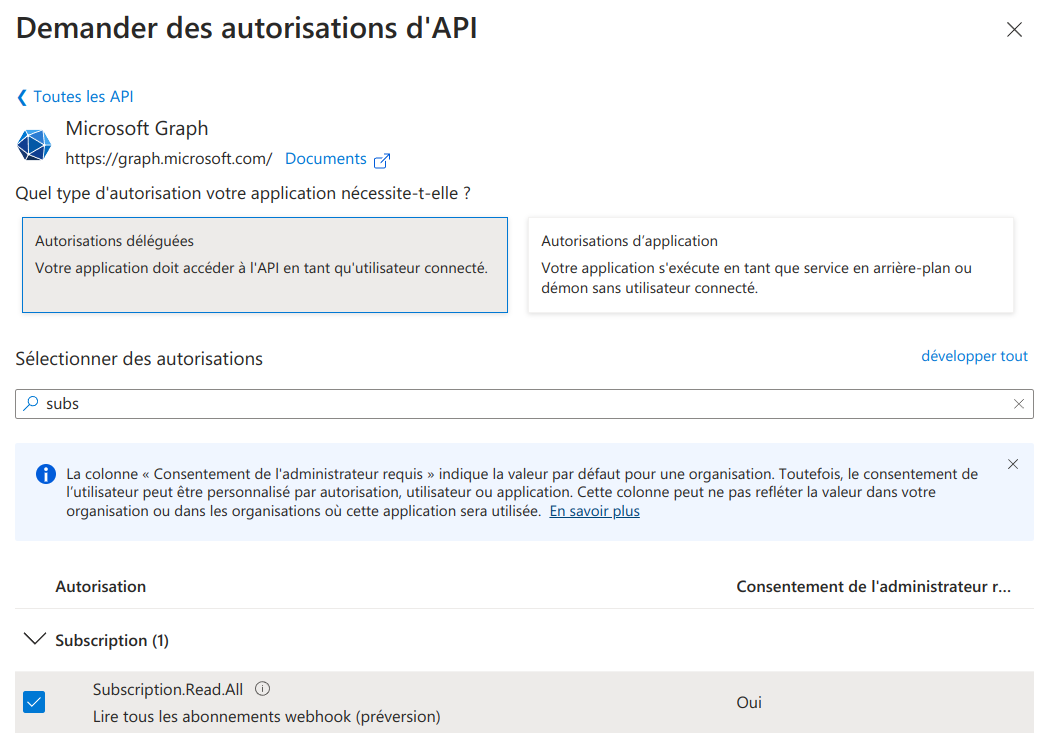Click the external link icon beside Documents

click(x=382, y=160)
